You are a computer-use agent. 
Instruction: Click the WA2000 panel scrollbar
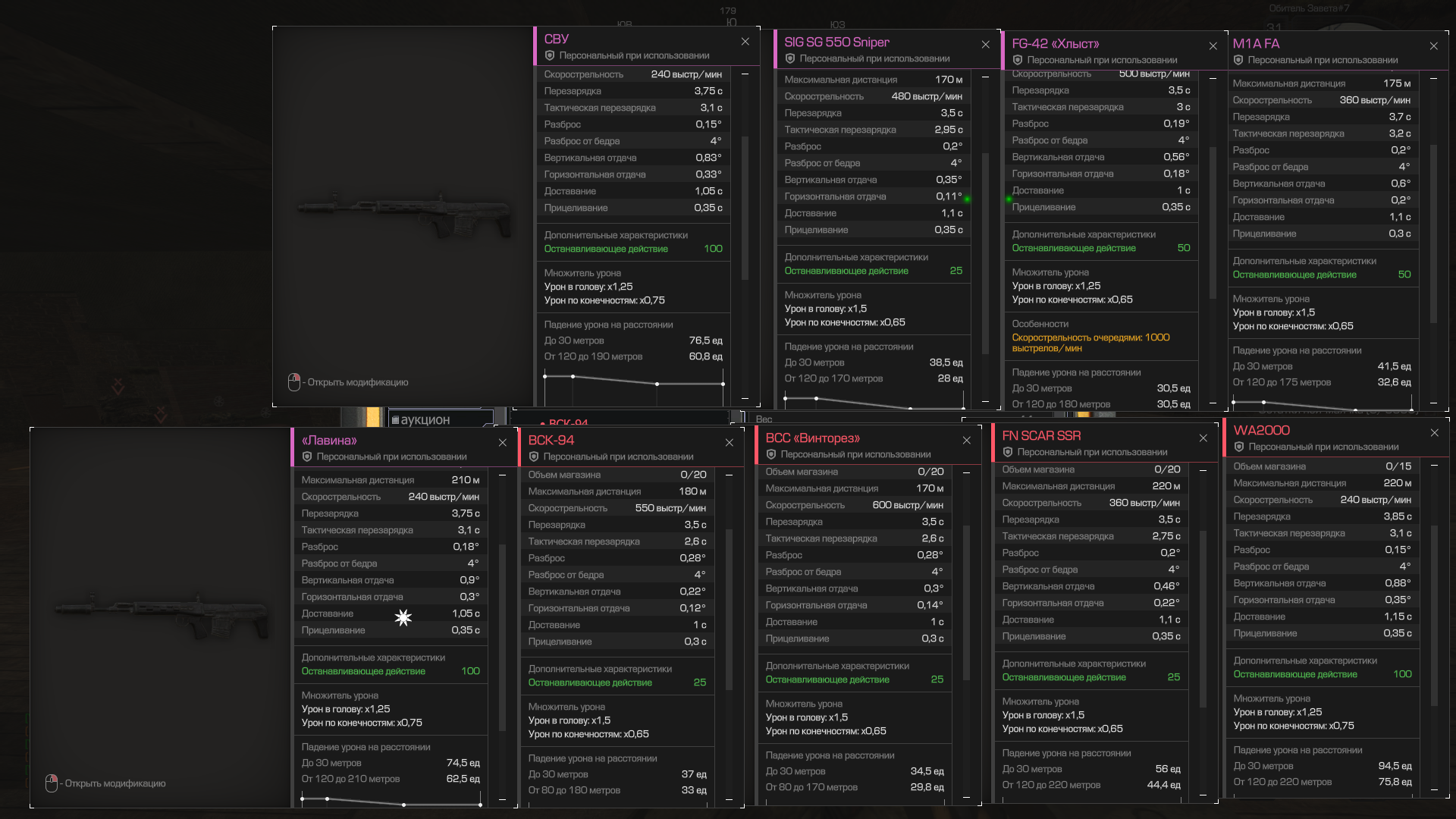pos(1435,616)
